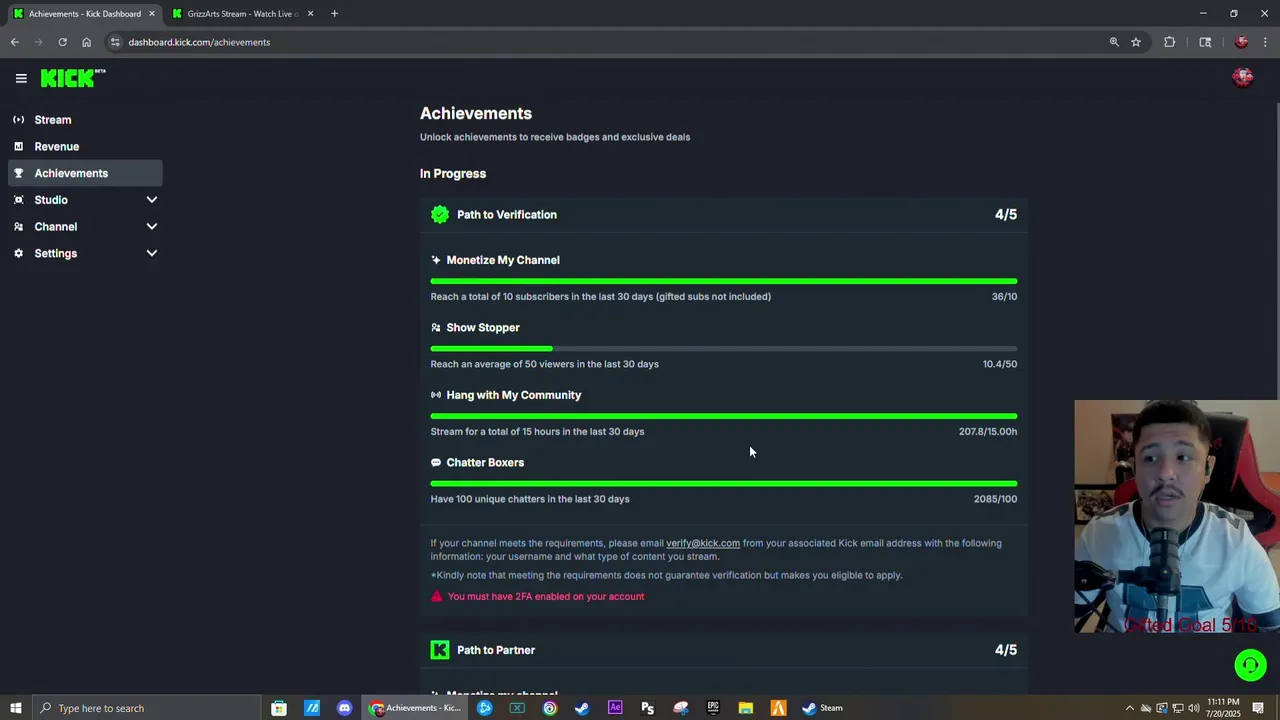Expand the Channel submenu chevron

coord(152,227)
